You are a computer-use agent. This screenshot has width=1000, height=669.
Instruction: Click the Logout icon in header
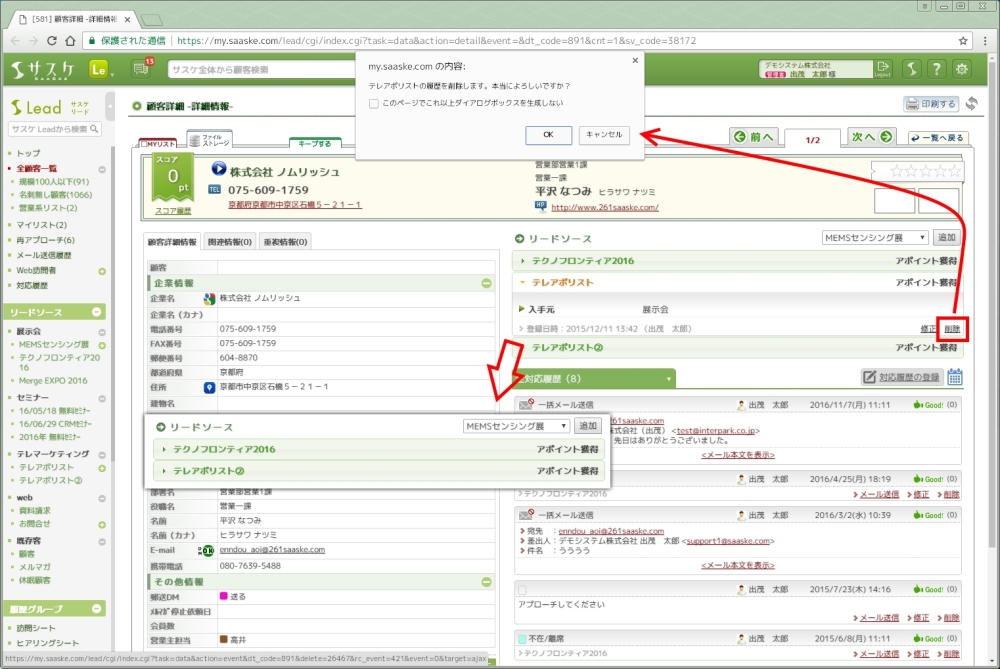coord(882,69)
